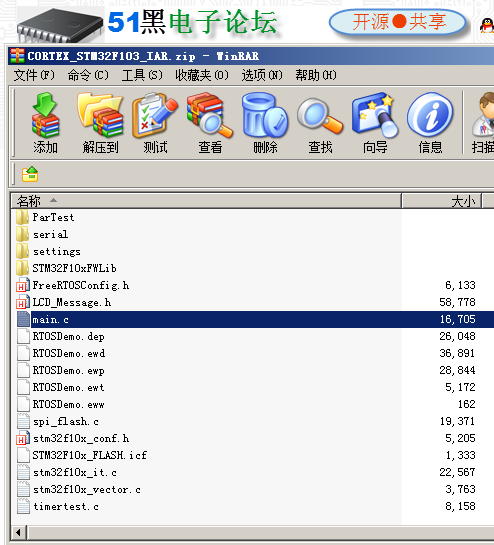Launch the 向导 (Wizard) tool

pos(375,123)
